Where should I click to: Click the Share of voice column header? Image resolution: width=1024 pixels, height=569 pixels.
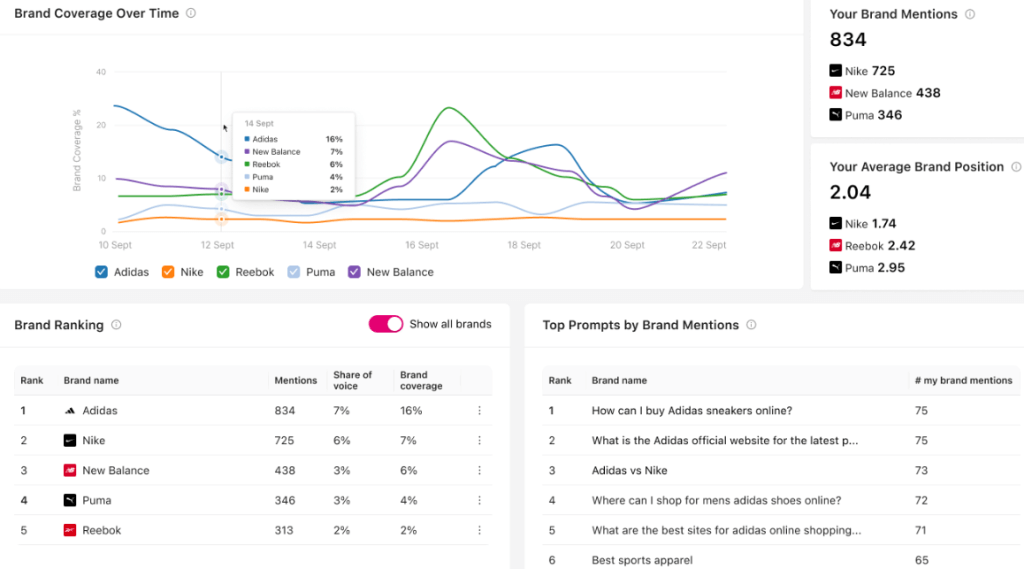coord(352,380)
